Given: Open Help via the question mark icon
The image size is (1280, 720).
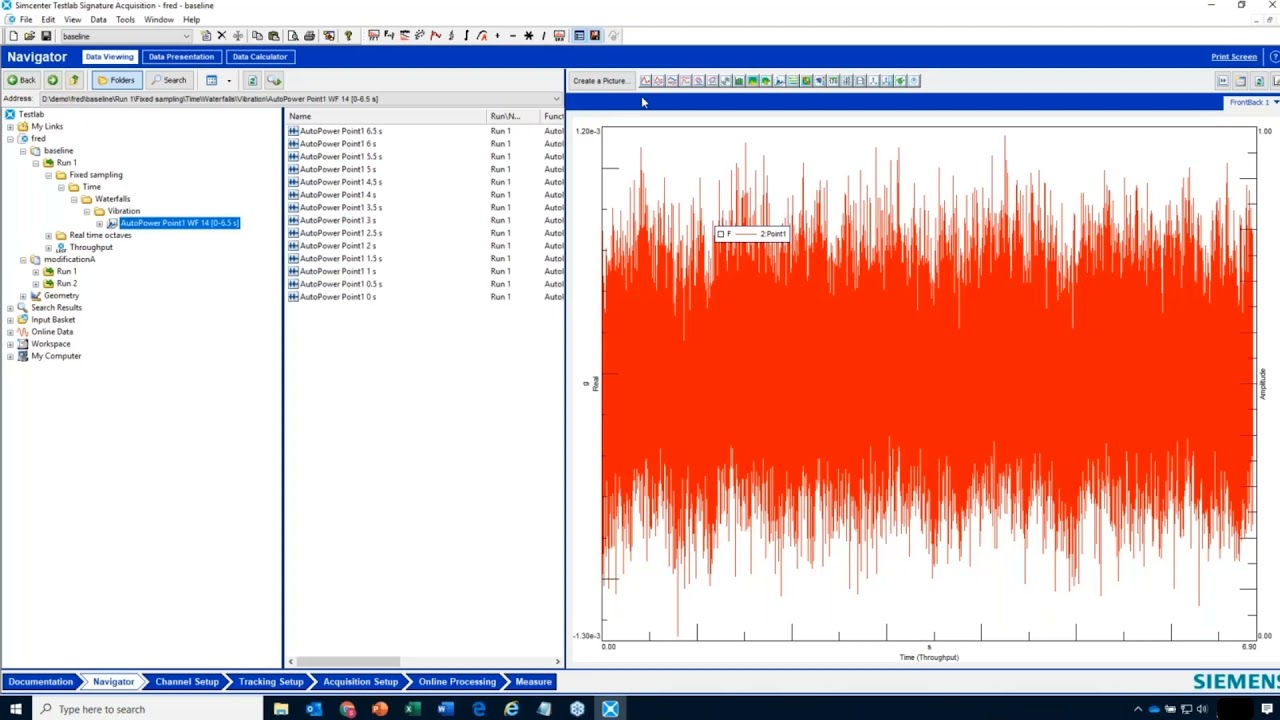Looking at the screenshot, I should [348, 36].
